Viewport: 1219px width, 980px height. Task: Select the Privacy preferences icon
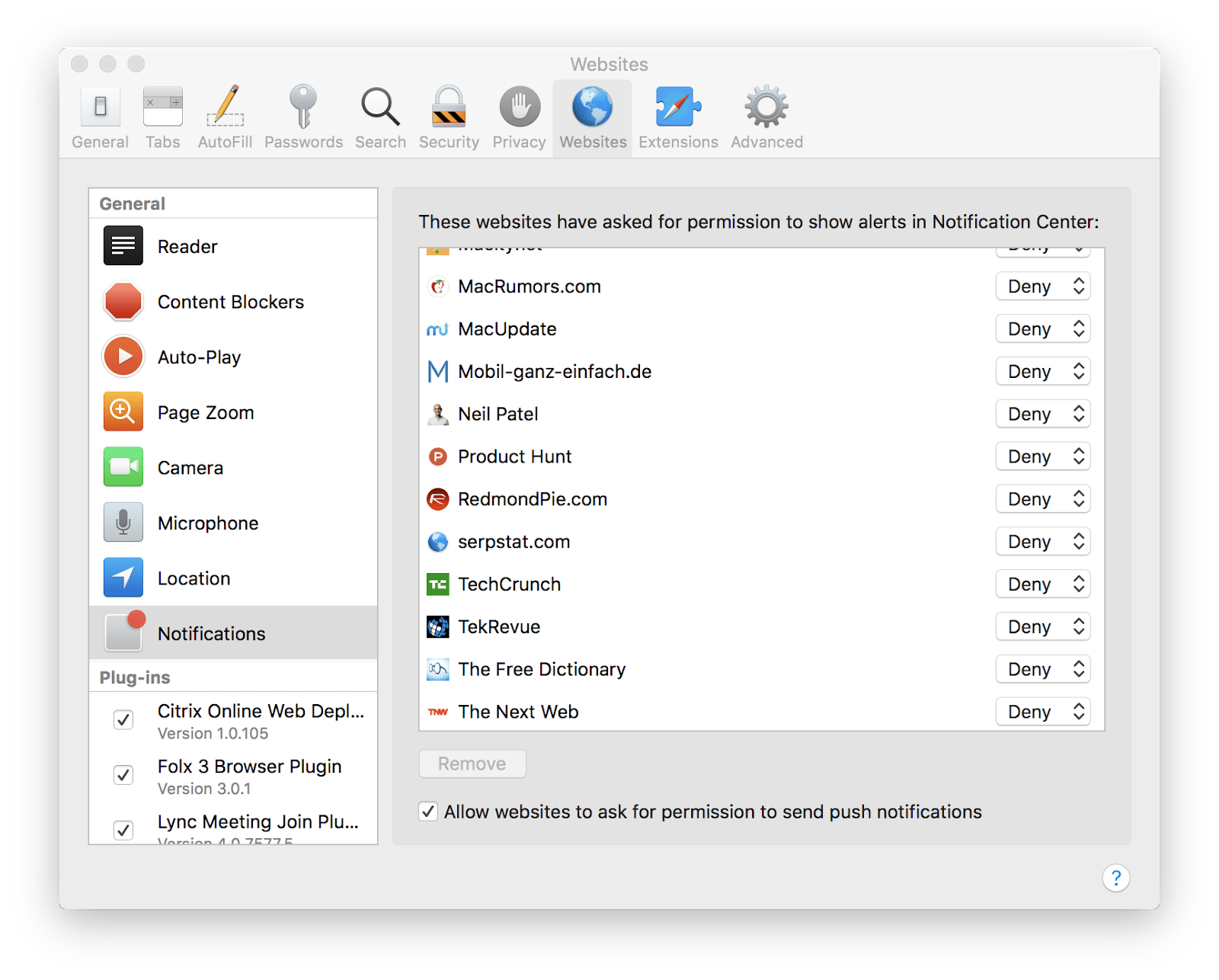pos(519,114)
